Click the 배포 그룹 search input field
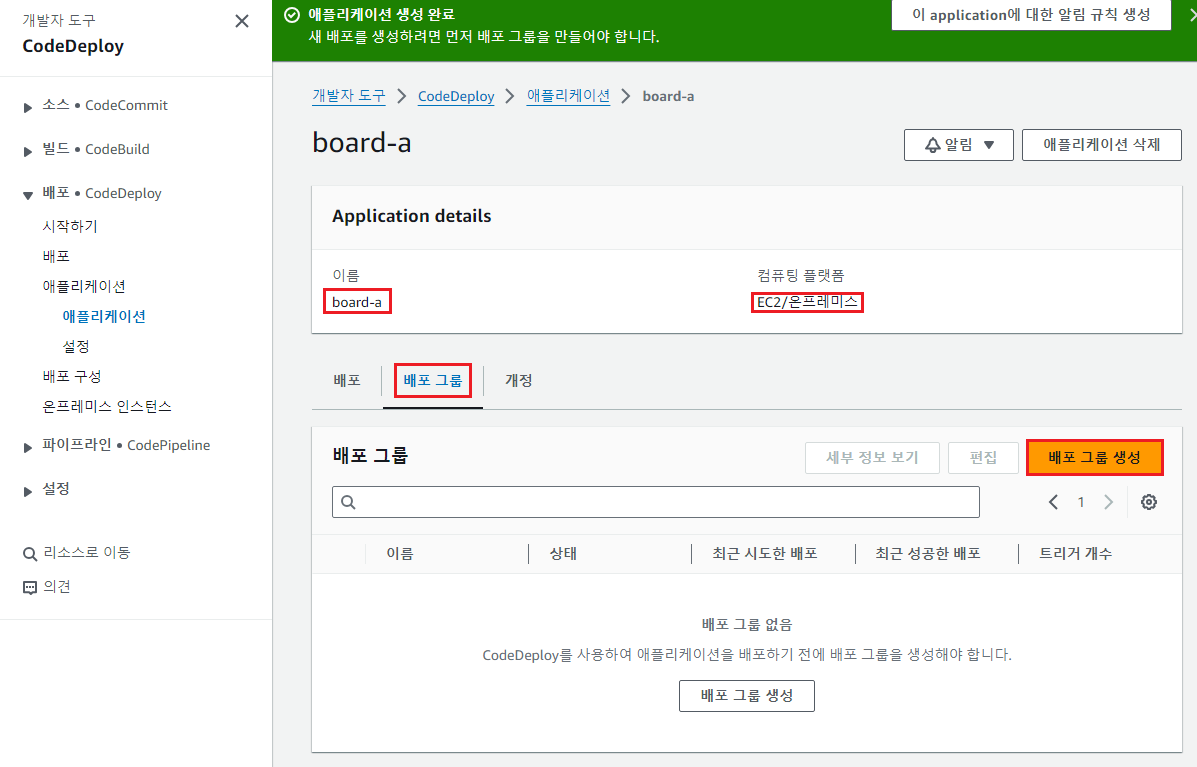This screenshot has width=1197, height=767. [656, 501]
